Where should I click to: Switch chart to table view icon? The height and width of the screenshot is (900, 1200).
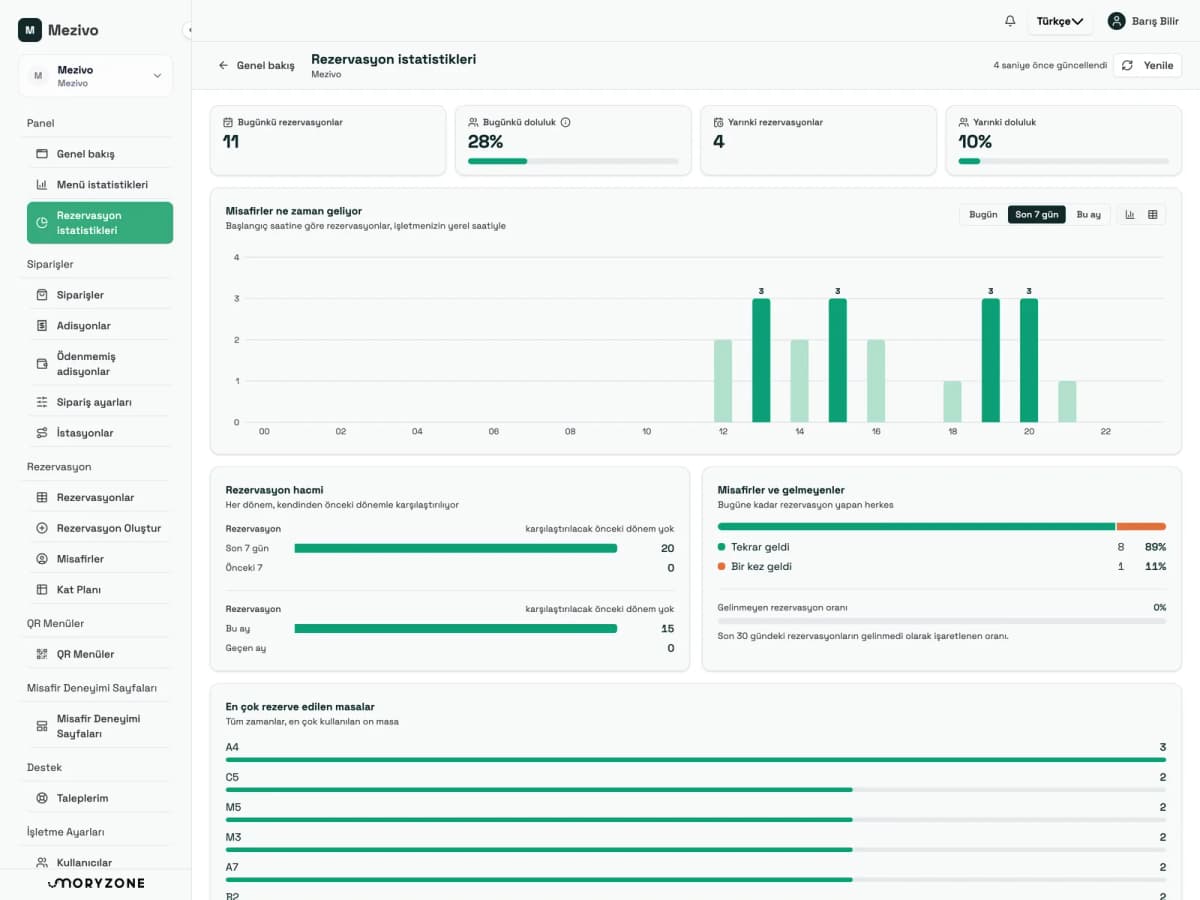pyautogui.click(x=1153, y=214)
